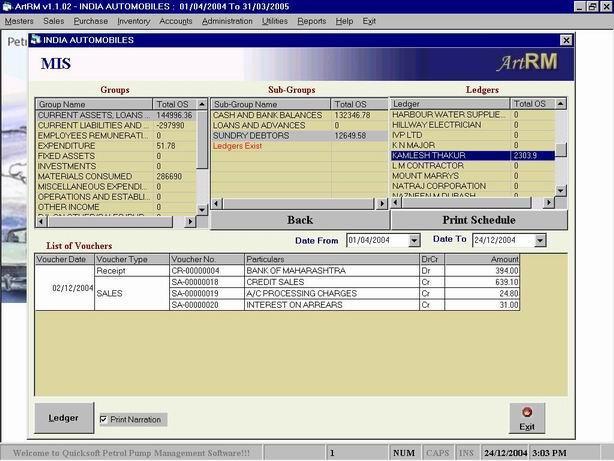Click voucher SA-00000018 cell

pyautogui.click(x=207, y=282)
